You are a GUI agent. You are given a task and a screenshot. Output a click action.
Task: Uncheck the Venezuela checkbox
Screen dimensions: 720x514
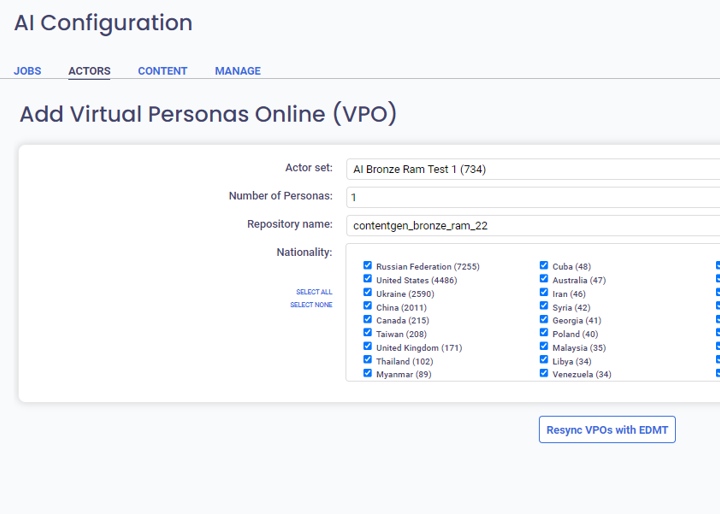point(544,374)
